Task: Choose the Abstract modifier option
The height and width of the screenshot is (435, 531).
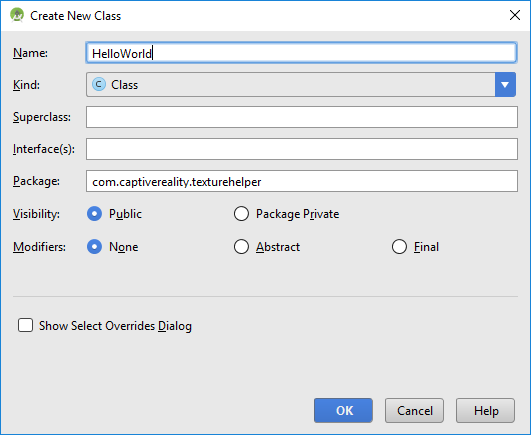Action: click(x=241, y=247)
